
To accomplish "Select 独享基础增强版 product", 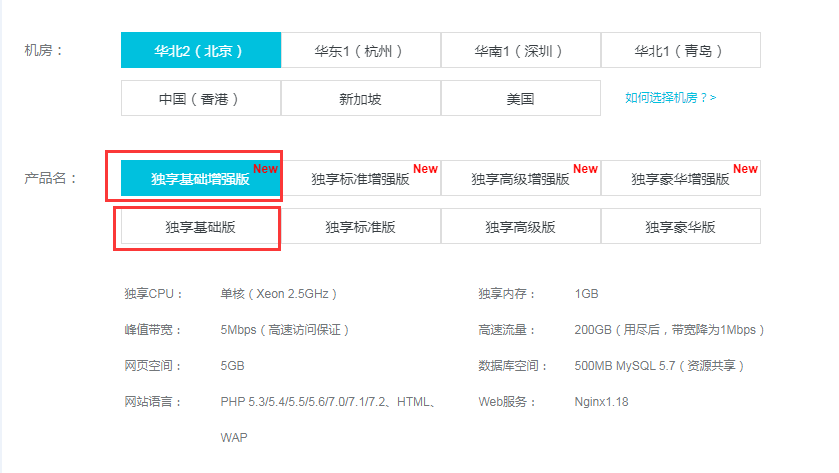I will pyautogui.click(x=201, y=178).
